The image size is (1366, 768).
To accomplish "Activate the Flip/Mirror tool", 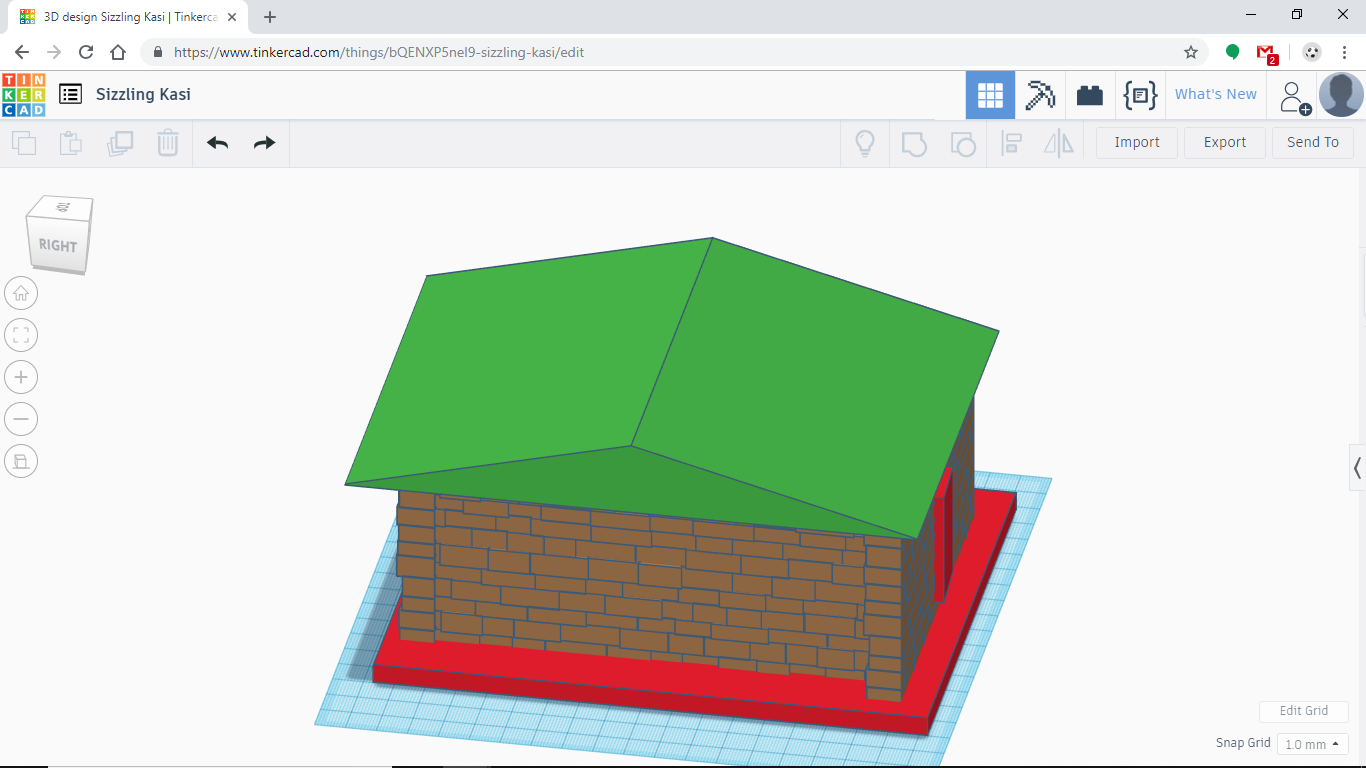I will 1059,143.
